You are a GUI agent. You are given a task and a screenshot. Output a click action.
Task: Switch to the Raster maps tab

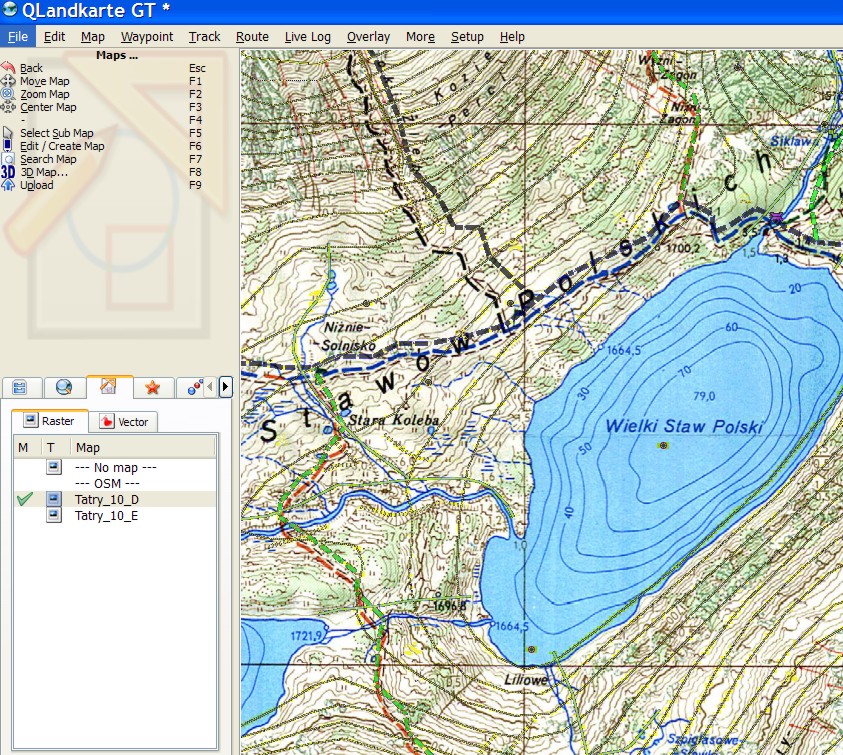pos(49,421)
